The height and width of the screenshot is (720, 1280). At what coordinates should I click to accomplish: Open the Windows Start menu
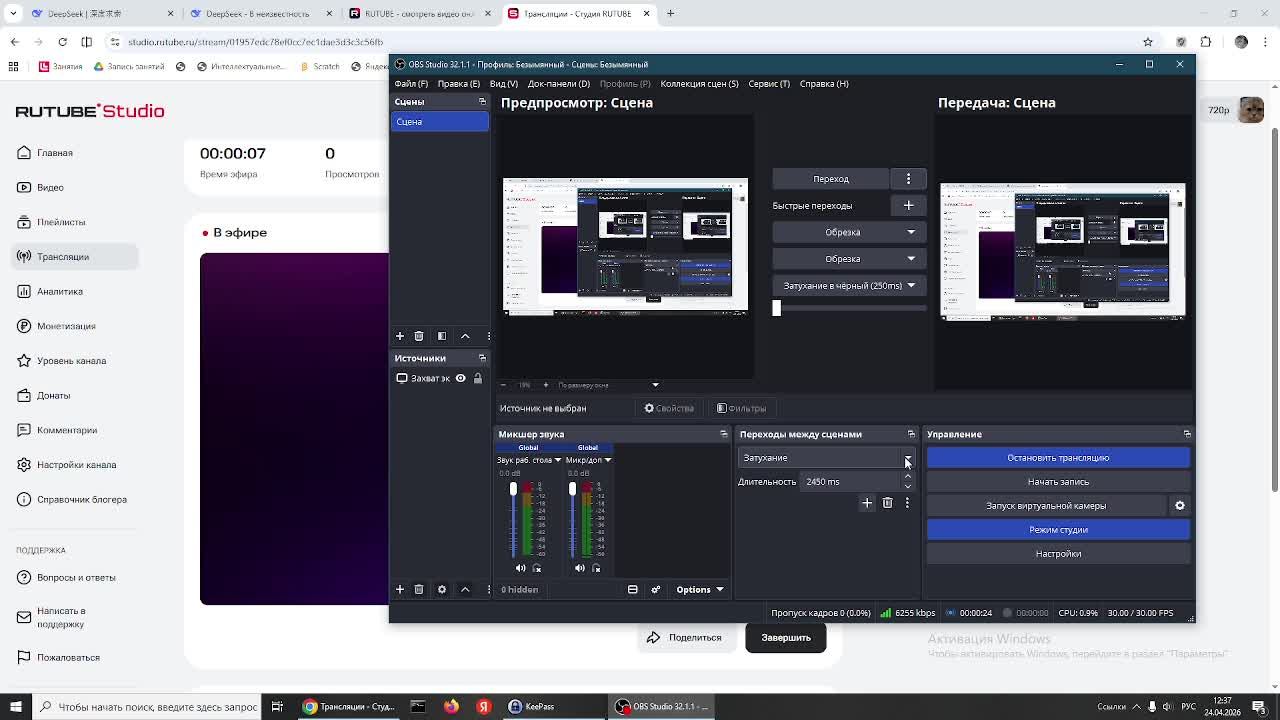(15, 707)
